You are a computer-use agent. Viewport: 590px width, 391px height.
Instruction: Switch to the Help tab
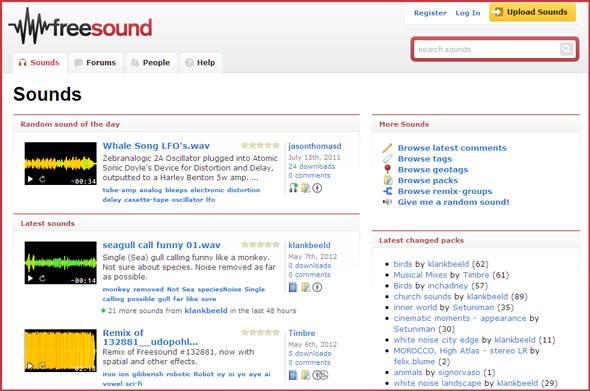pyautogui.click(x=201, y=63)
